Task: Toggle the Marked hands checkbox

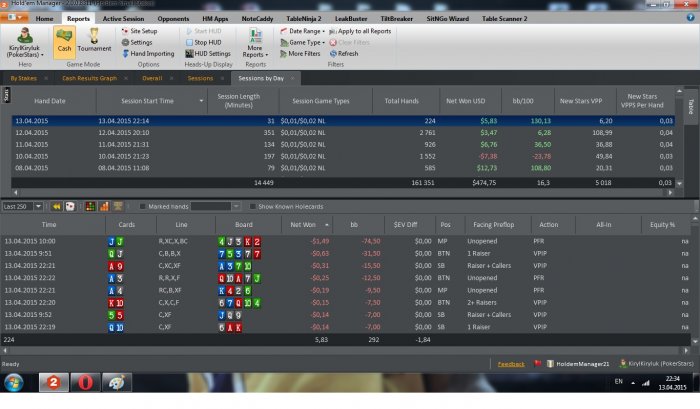Action: pyautogui.click(x=142, y=206)
